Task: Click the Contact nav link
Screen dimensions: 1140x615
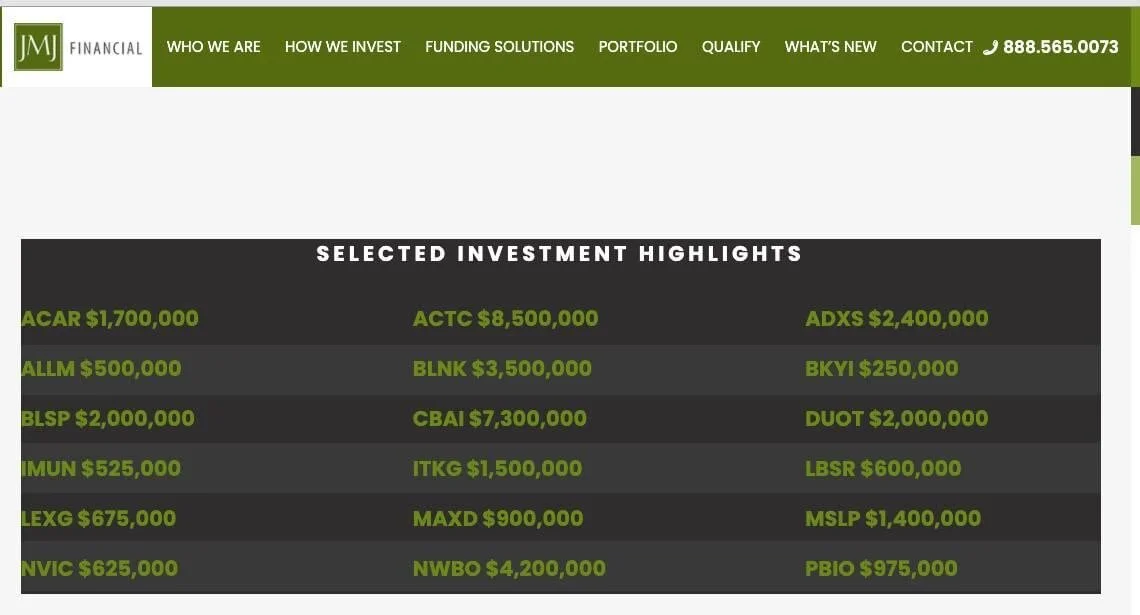Action: (936, 47)
